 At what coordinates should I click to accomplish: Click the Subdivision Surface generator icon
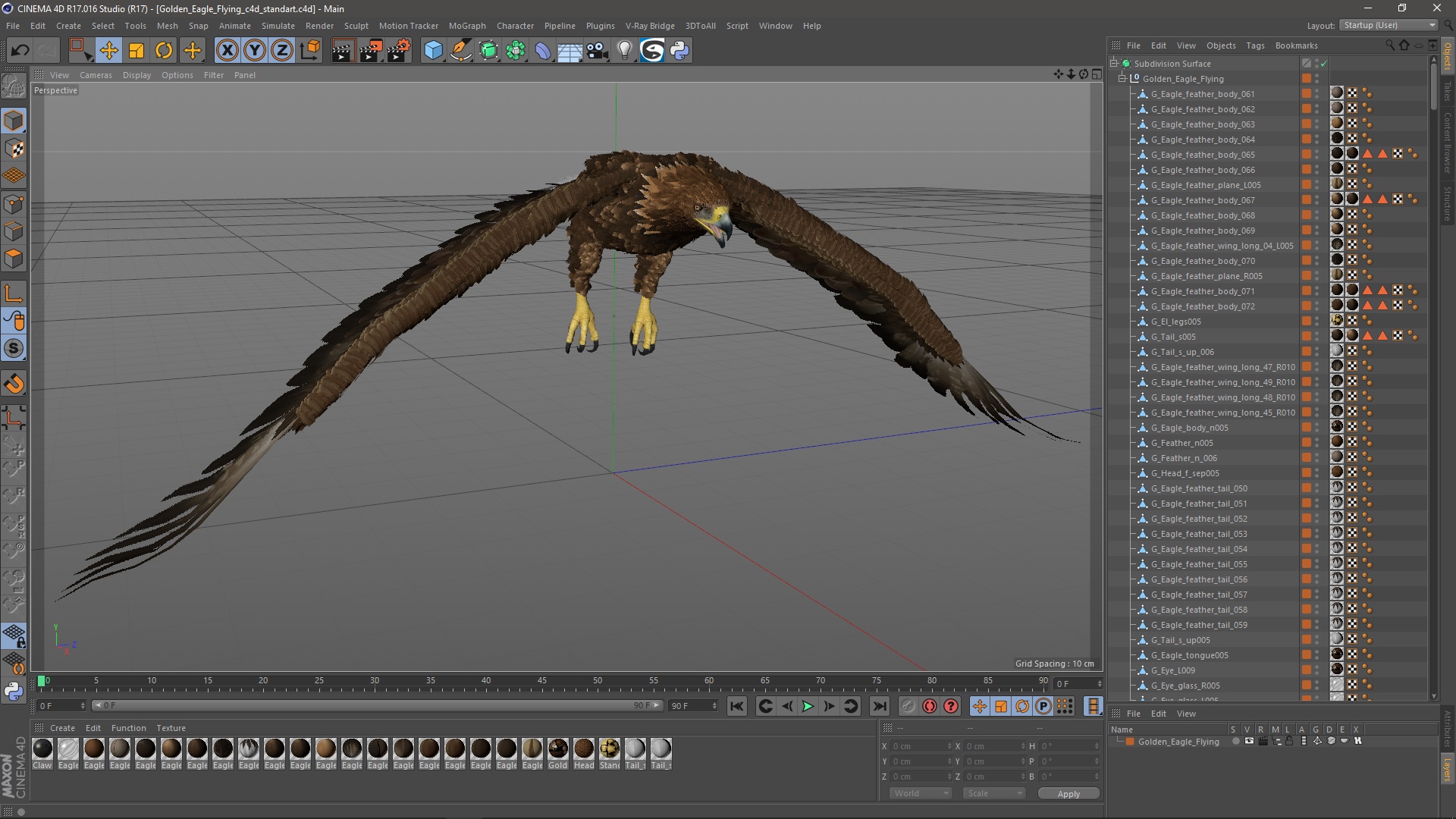pyautogui.click(x=488, y=51)
